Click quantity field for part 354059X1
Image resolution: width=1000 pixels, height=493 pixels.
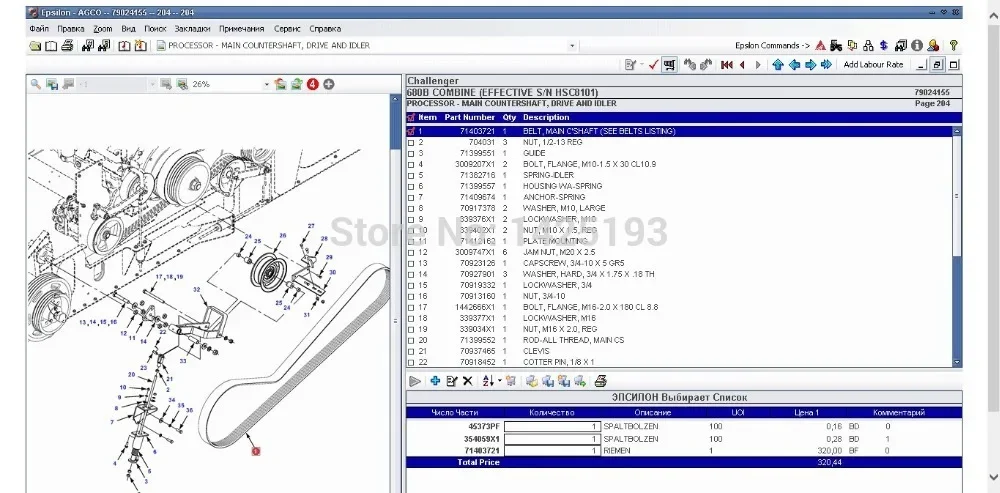552,439
